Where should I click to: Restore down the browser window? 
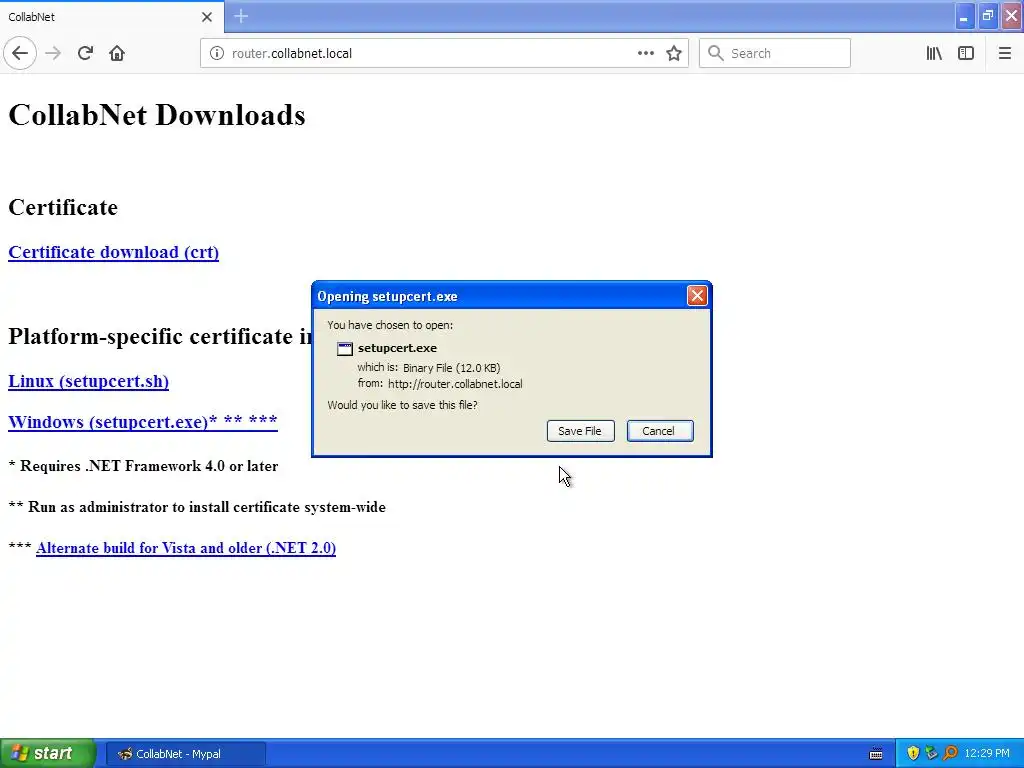coord(987,16)
